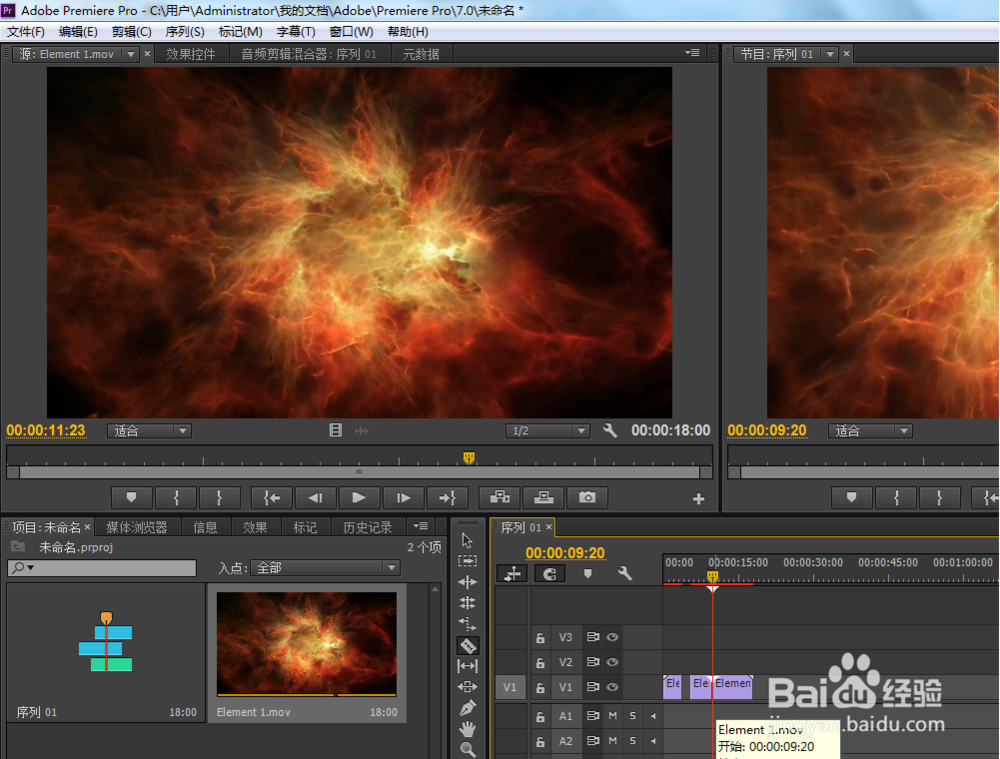Screen dimensions: 1000x759
Task: Toggle lock on V1 track
Action: click(540, 688)
